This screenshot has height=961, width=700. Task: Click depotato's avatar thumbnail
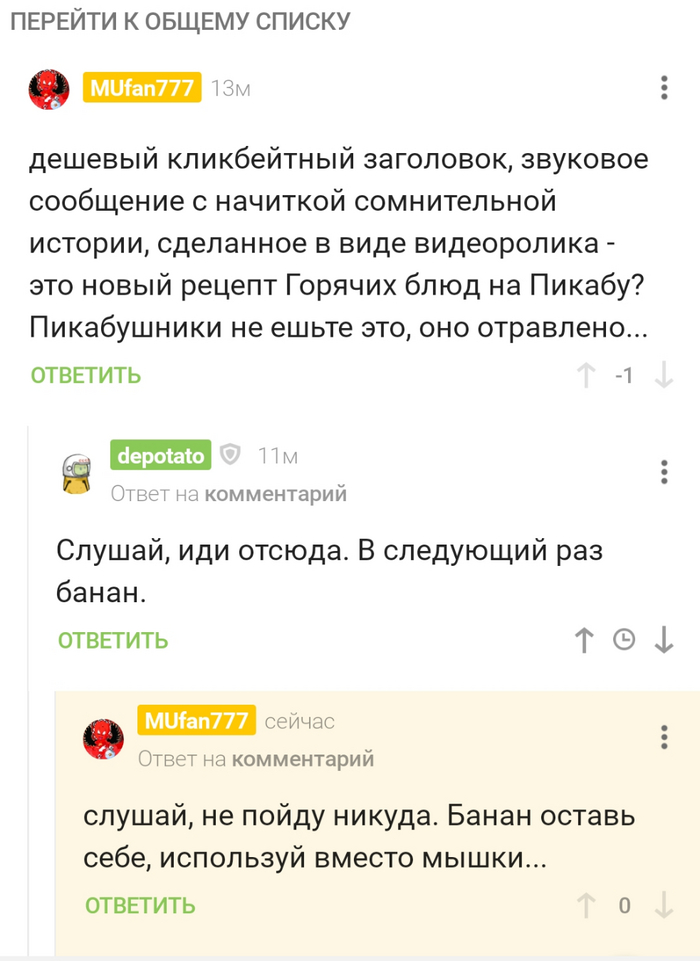coord(77,472)
